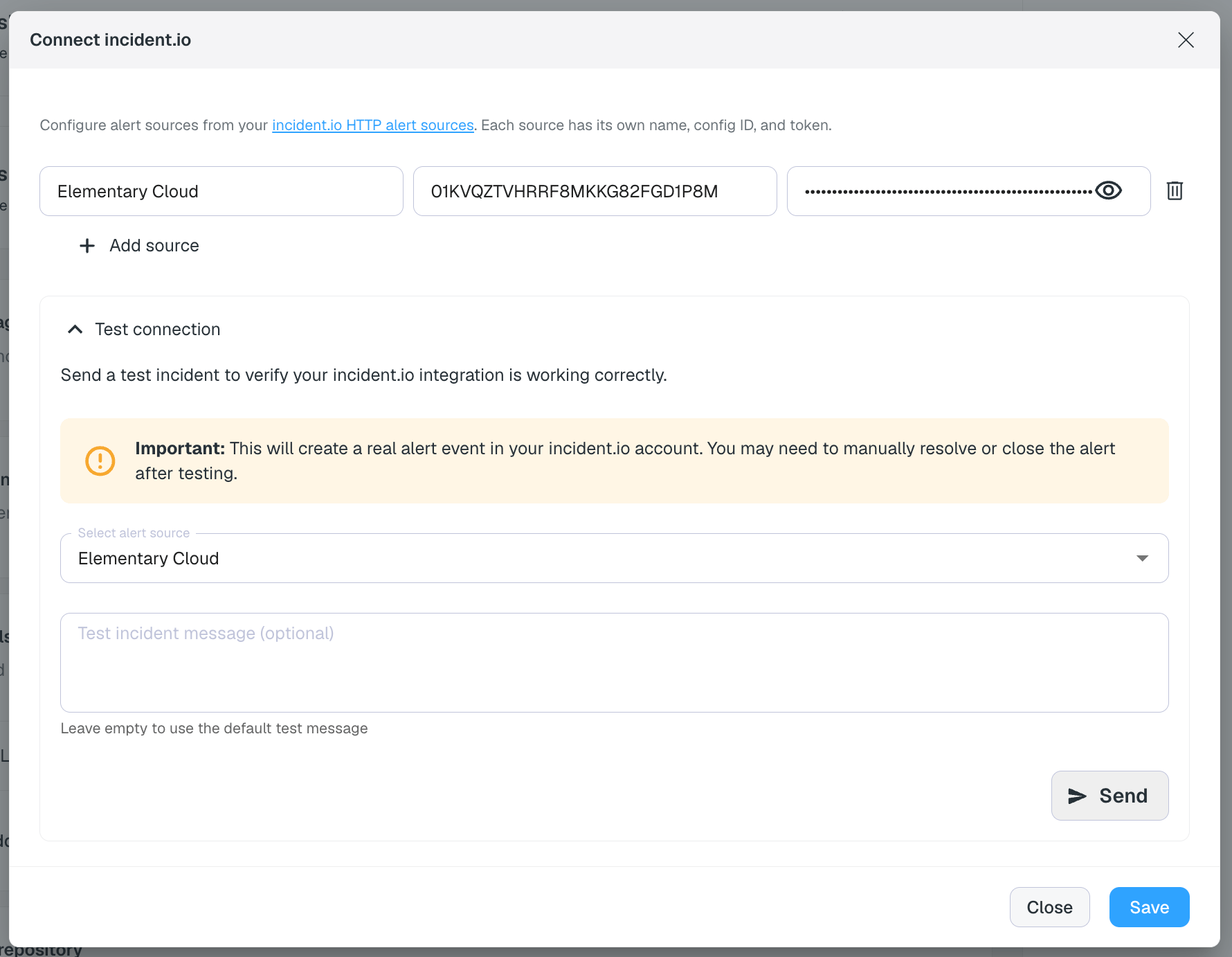Click the Add source label
The width and height of the screenshot is (1232, 957).
tap(154, 246)
